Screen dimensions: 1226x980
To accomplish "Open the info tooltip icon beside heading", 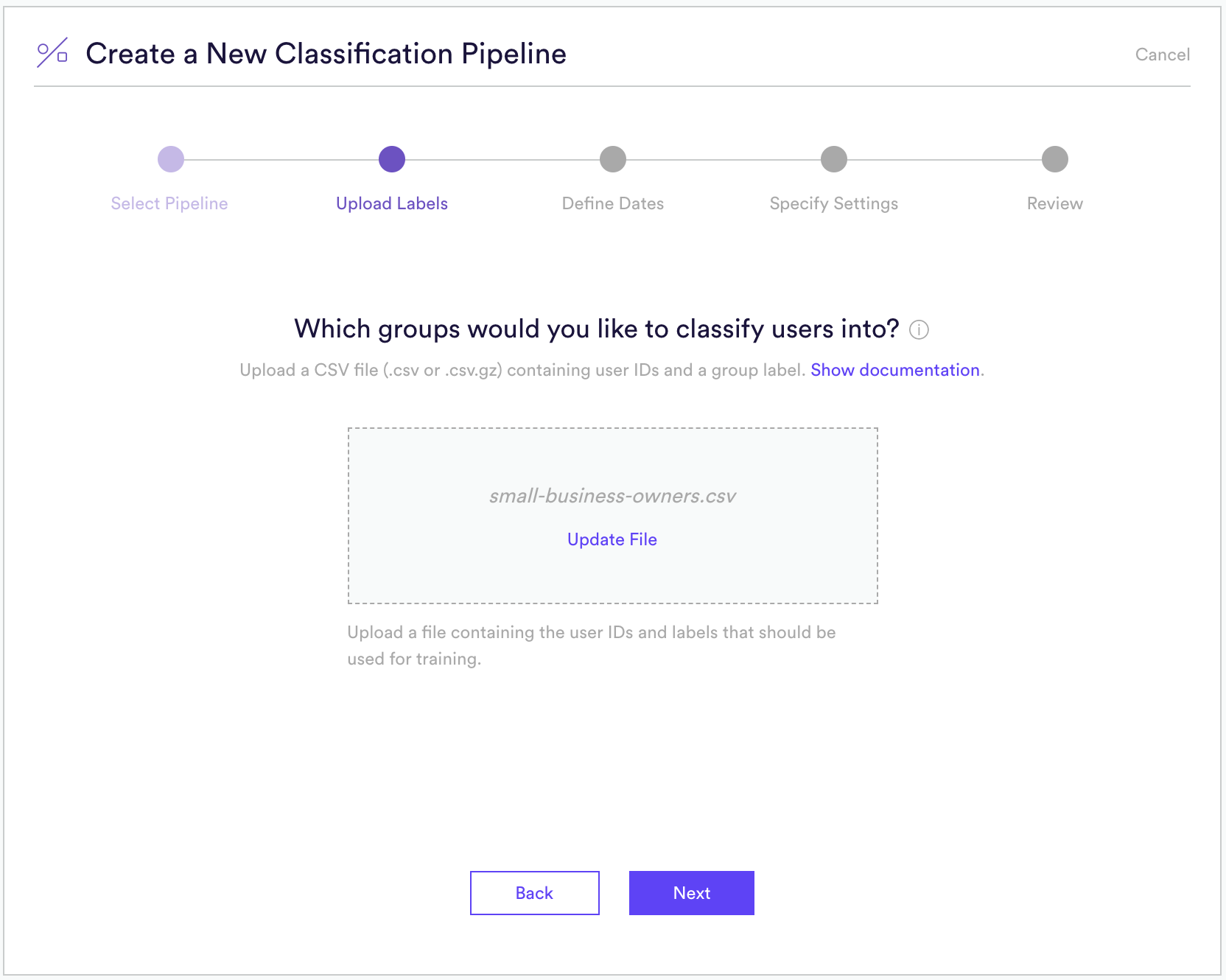I will pos(919,329).
